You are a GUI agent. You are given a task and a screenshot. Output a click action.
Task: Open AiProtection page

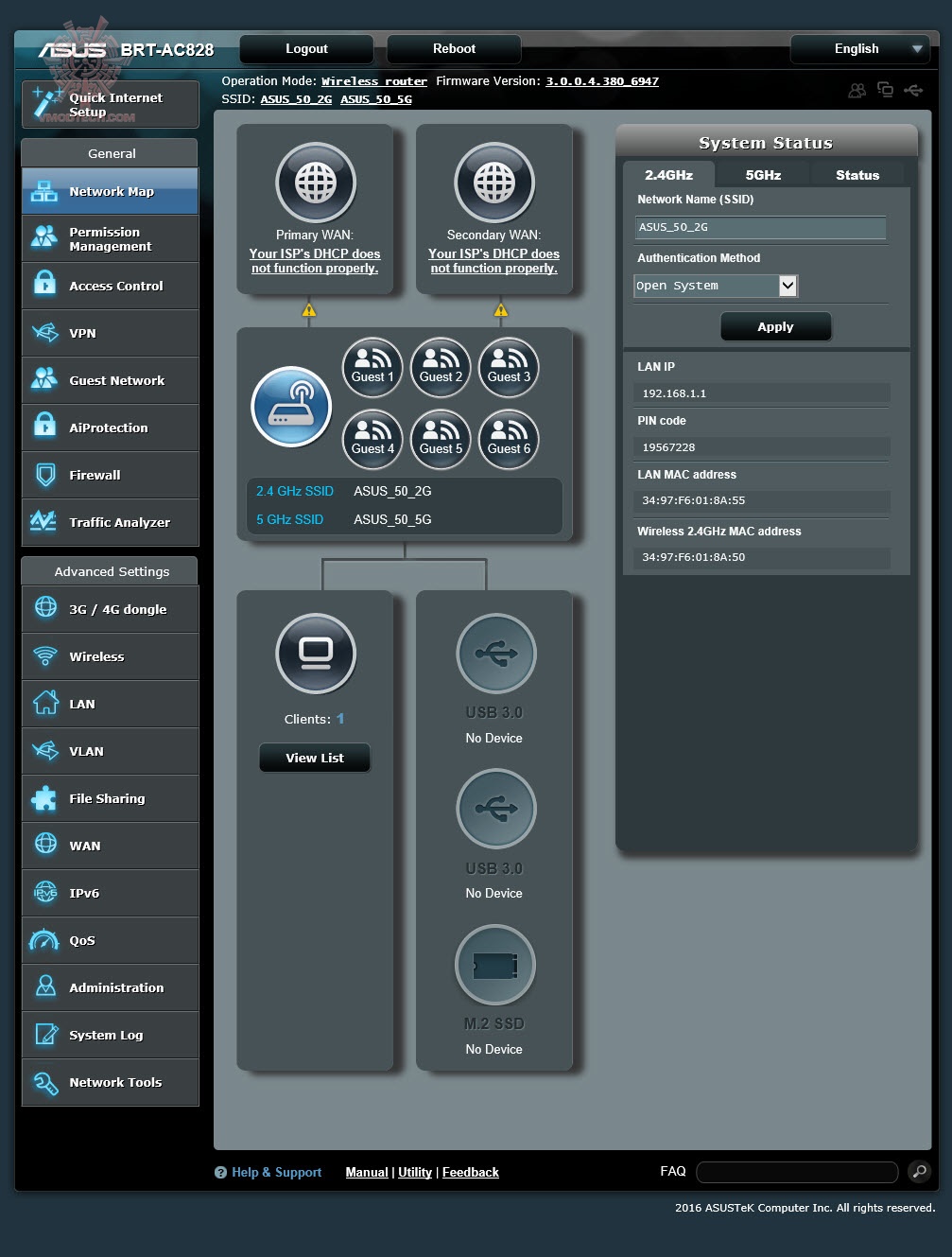pyautogui.click(x=111, y=428)
